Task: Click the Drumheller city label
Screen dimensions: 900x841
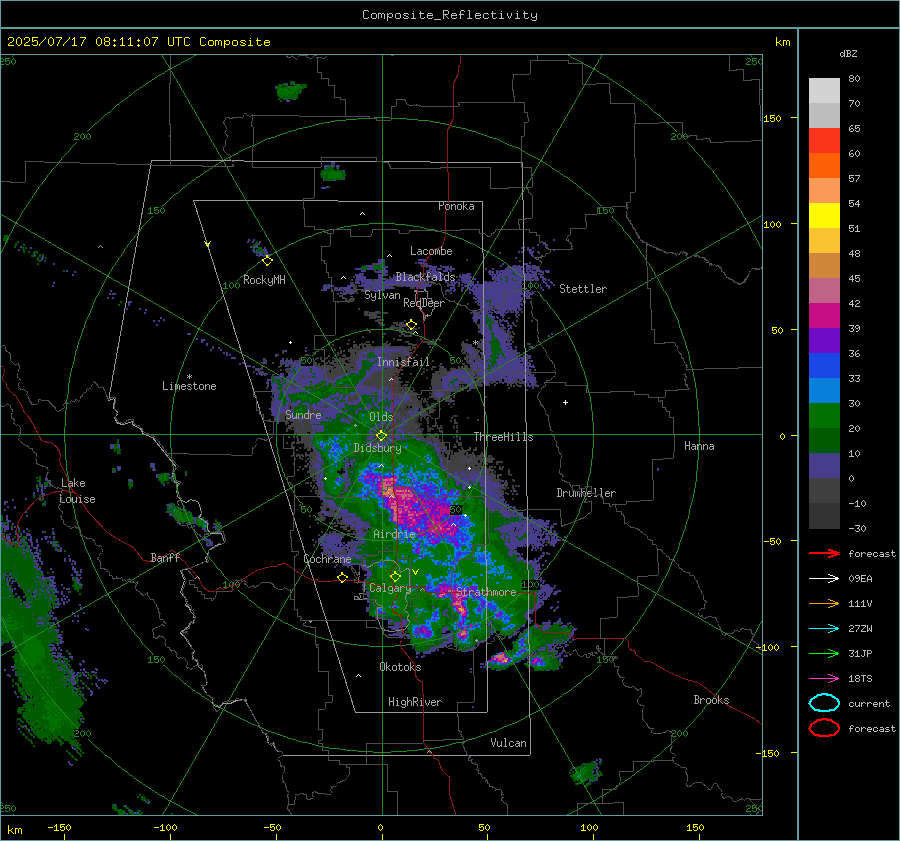Action: coord(586,493)
